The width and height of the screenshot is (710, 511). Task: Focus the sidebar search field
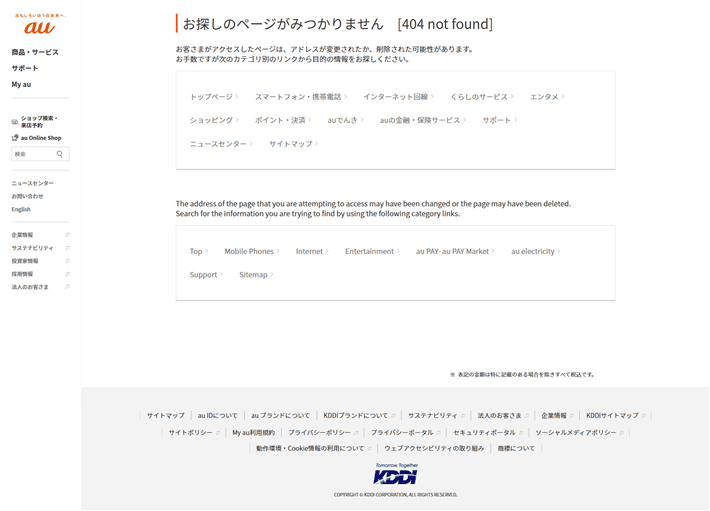40,154
